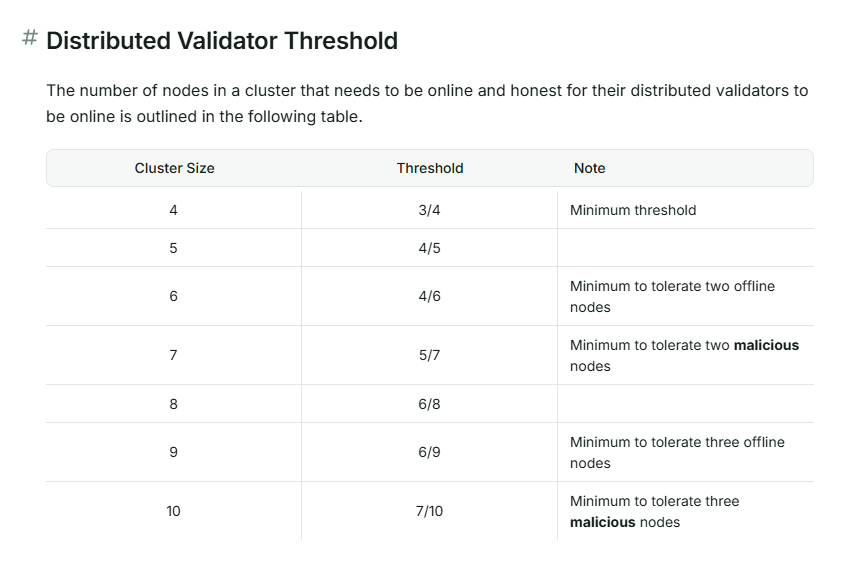Select the 6/9 threshold cell
Screen dimensions: 850x570
430,452
